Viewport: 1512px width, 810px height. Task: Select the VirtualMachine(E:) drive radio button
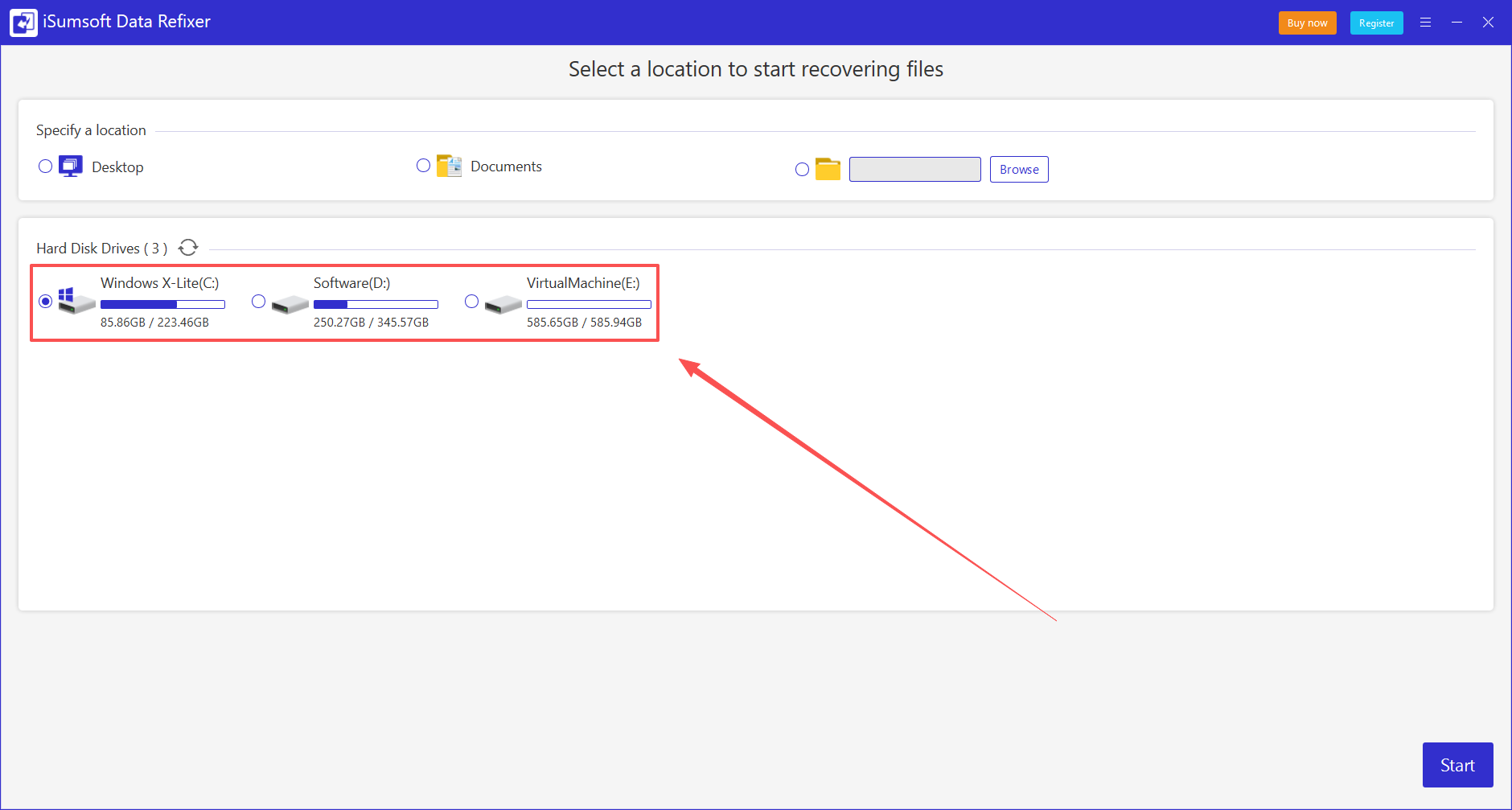point(471,301)
